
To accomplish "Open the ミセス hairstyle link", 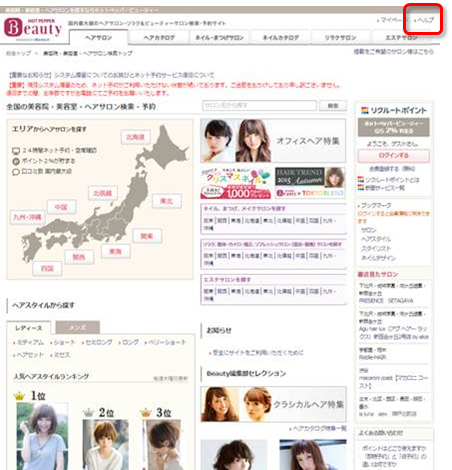I will 62,355.
